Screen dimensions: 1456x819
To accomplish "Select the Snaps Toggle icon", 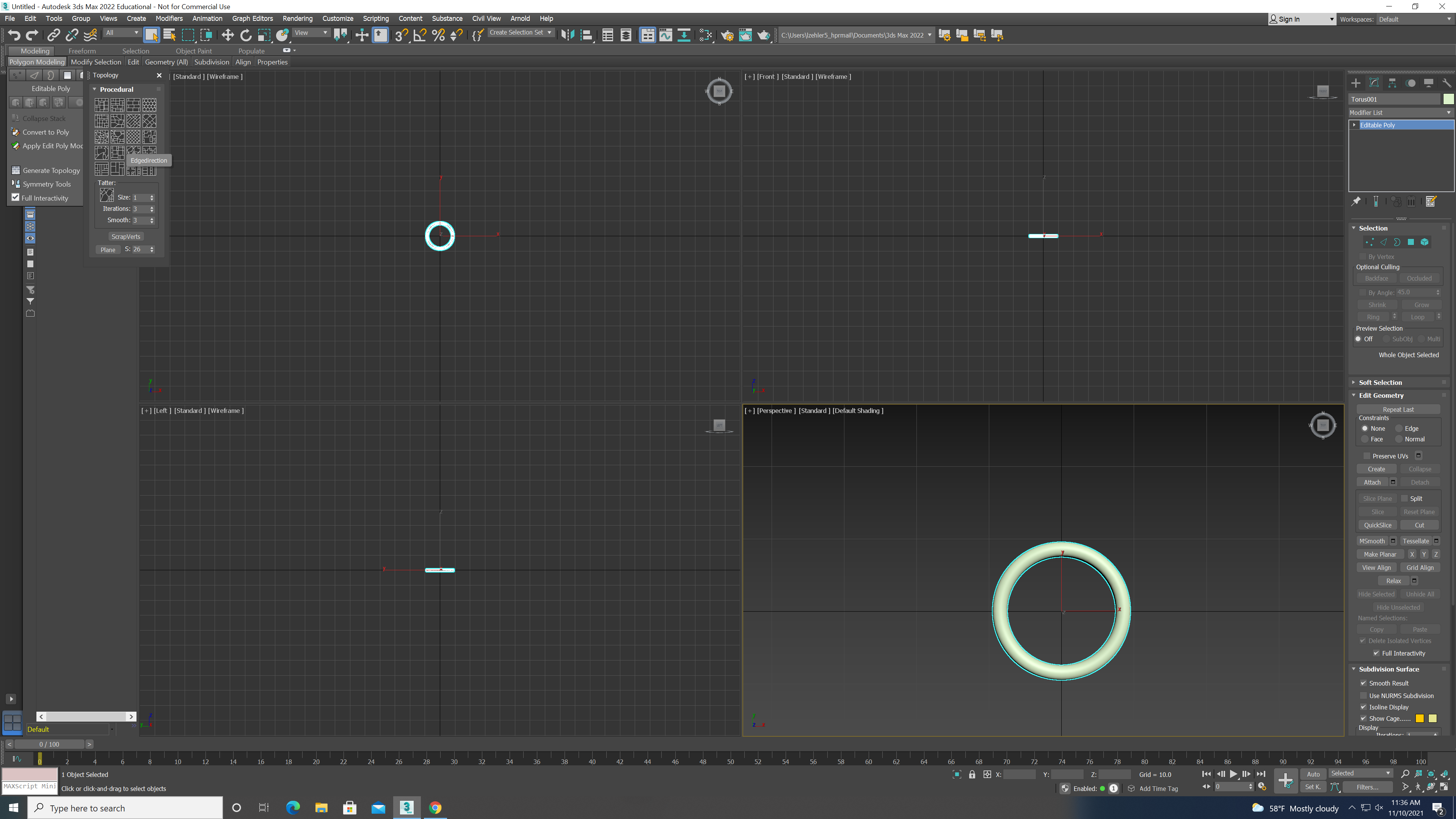I will coord(401,35).
